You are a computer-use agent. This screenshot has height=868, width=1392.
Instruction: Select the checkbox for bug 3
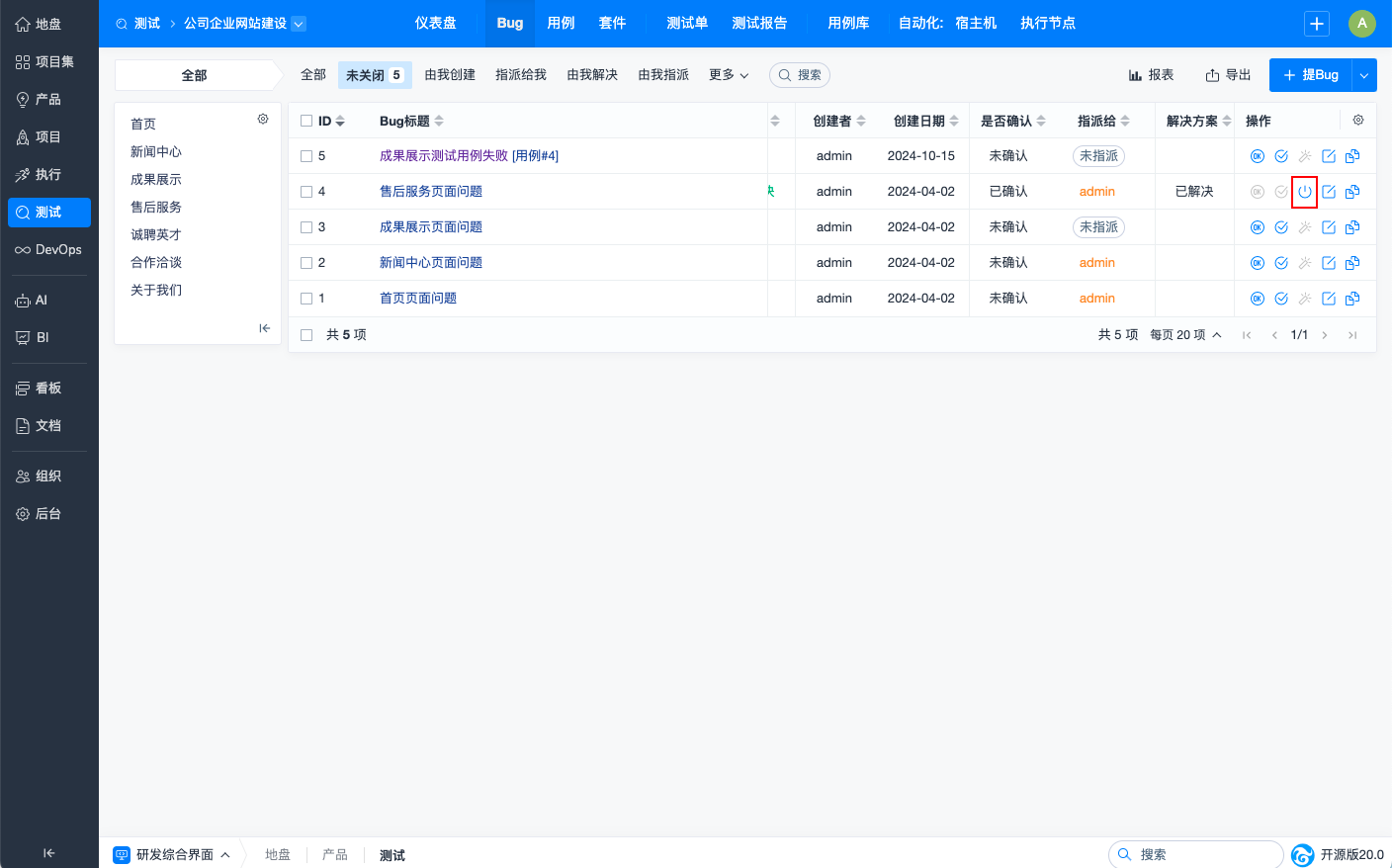click(x=306, y=227)
